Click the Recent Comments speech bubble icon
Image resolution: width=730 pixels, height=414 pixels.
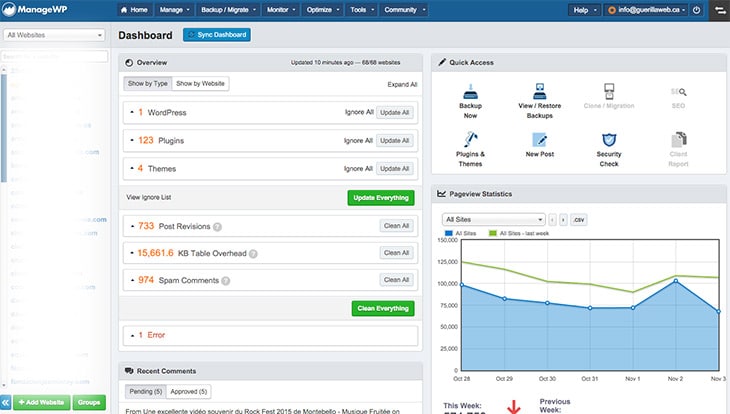click(129, 371)
